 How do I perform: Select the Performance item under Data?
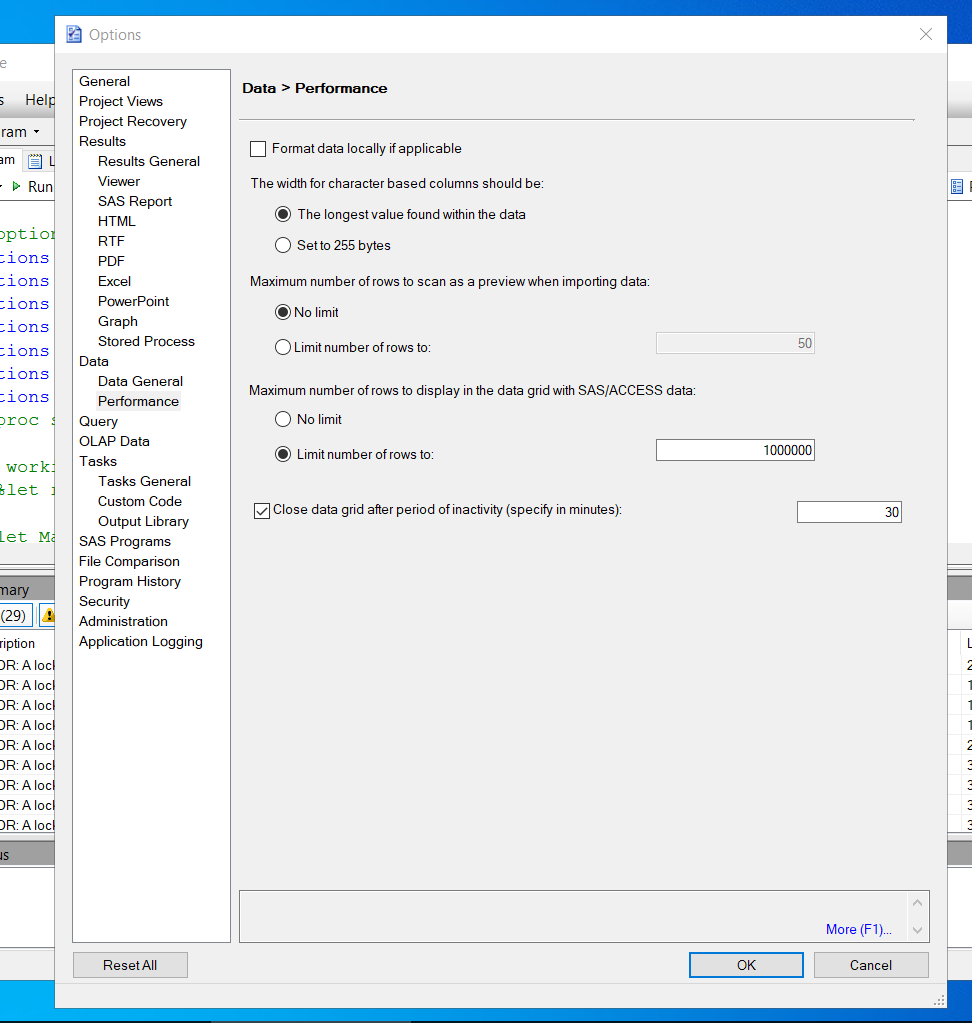pos(138,401)
